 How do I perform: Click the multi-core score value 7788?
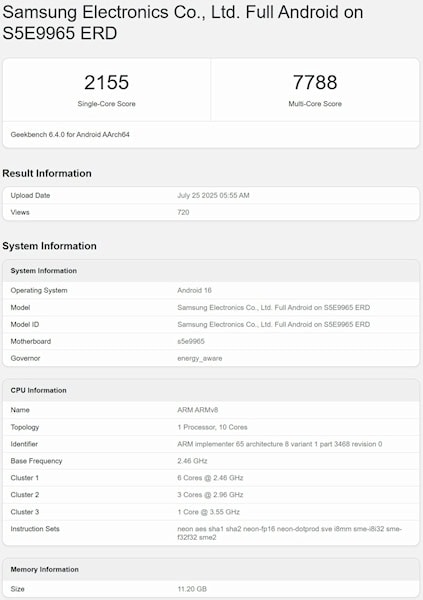(315, 82)
